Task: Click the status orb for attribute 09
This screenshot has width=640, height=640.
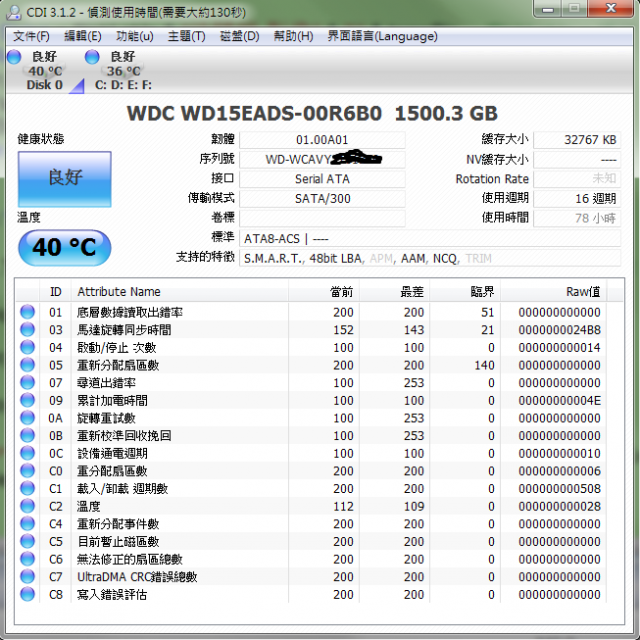Action: coord(27,400)
